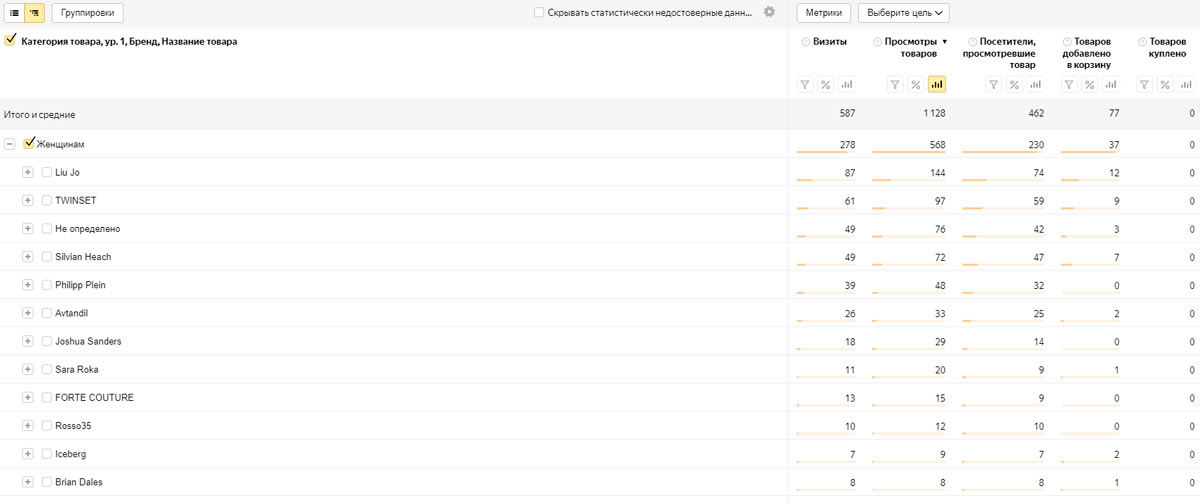Uncheck the Женщинам row checkbox
1200x504 pixels.
coord(29,144)
